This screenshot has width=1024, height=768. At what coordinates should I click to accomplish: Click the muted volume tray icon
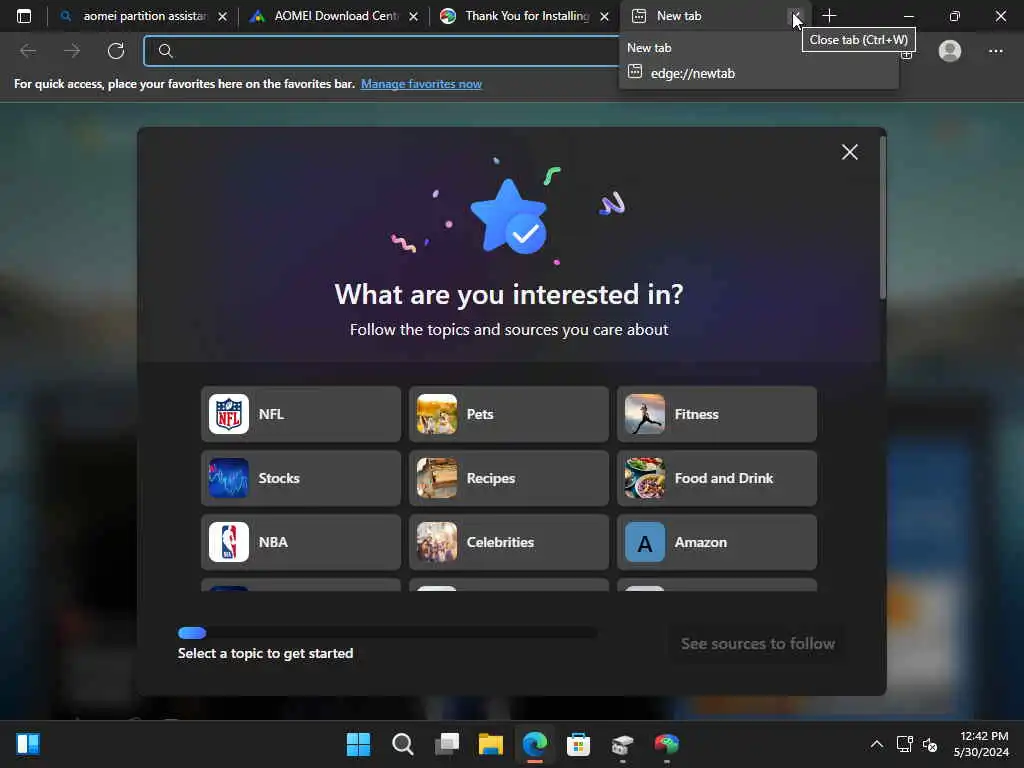click(930, 744)
